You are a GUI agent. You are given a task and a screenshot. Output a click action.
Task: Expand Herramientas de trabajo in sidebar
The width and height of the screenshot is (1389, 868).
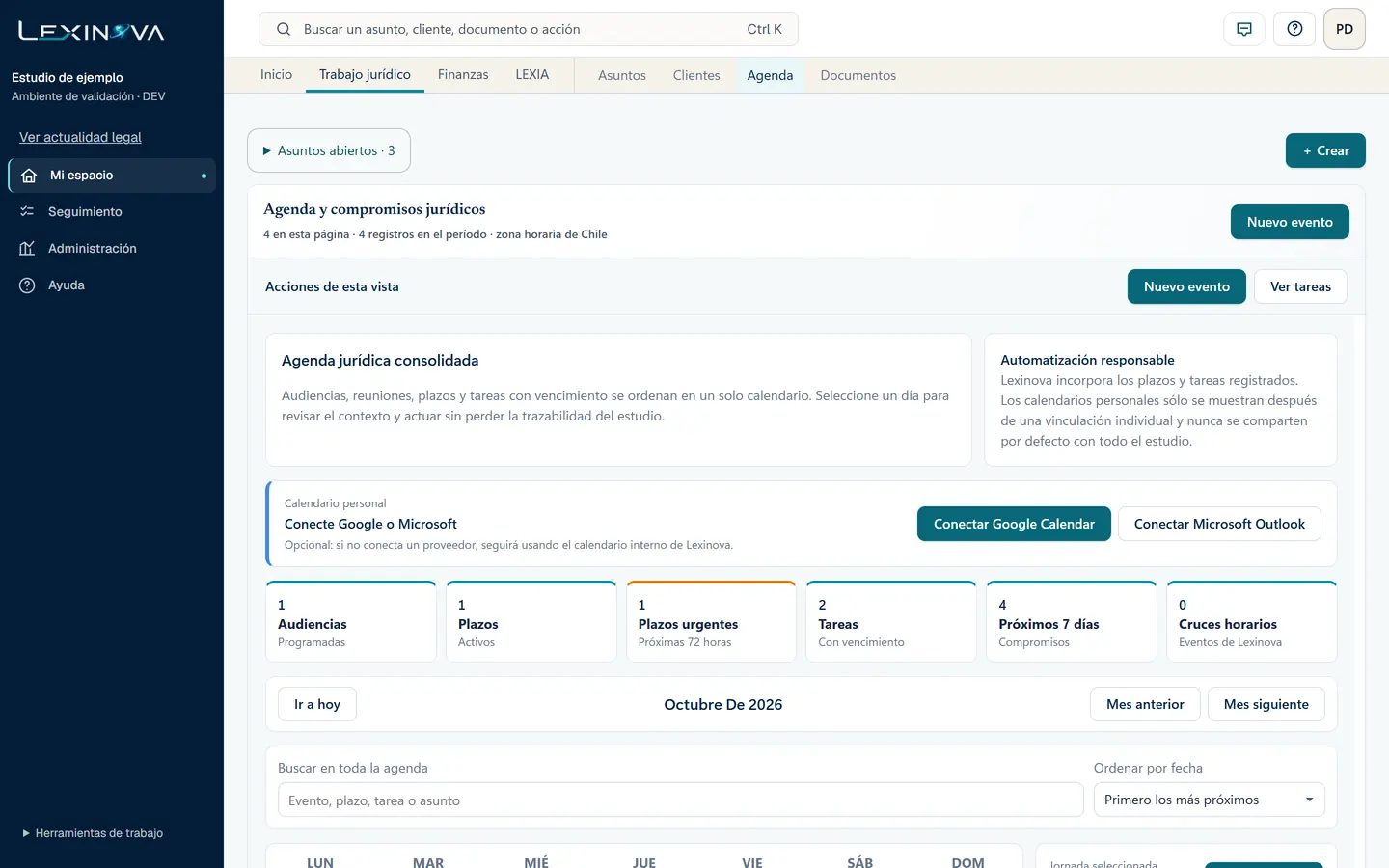[93, 833]
